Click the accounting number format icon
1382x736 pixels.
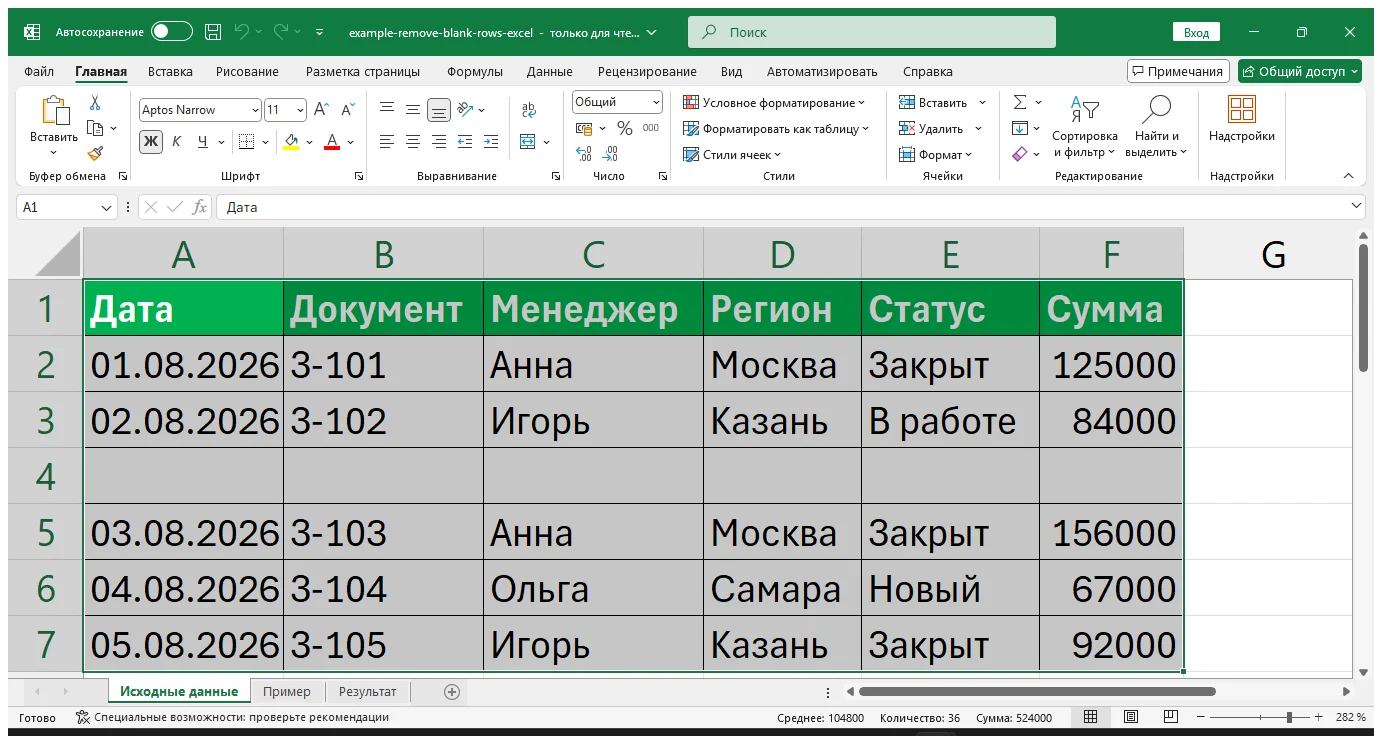[585, 128]
